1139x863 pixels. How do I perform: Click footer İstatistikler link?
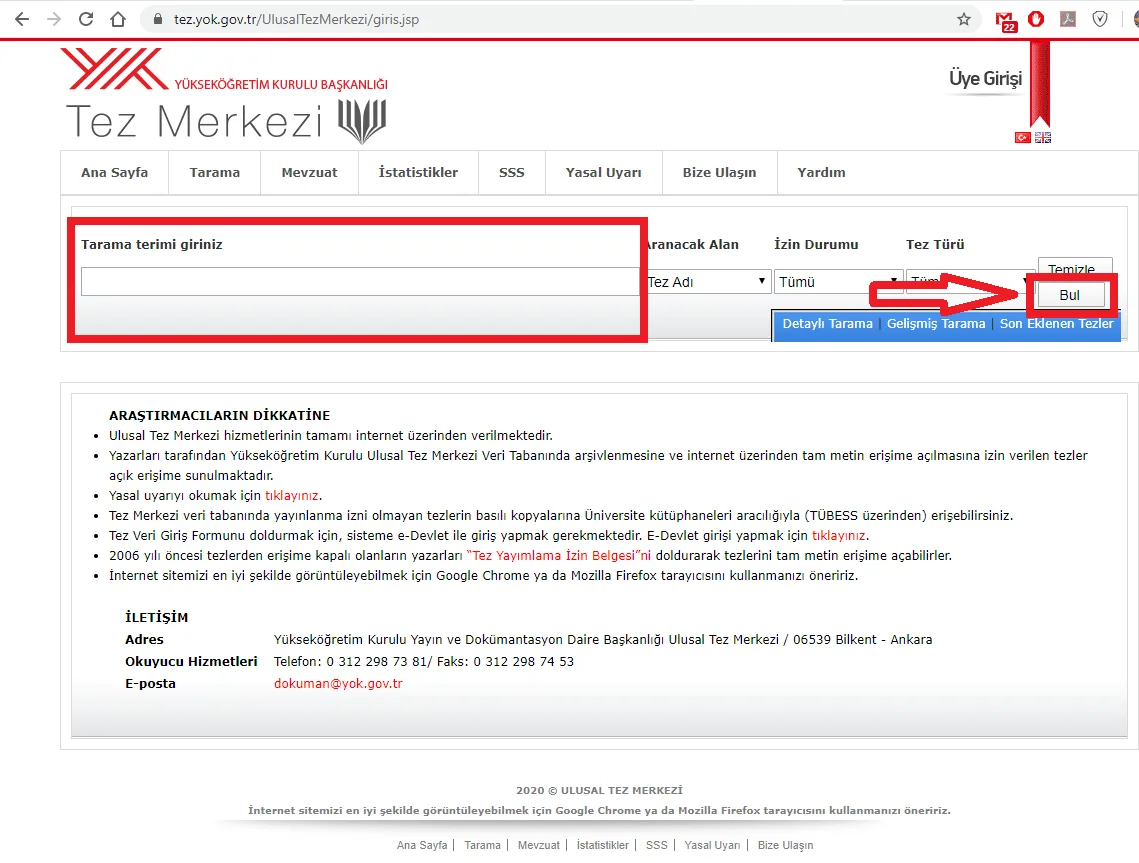click(603, 846)
